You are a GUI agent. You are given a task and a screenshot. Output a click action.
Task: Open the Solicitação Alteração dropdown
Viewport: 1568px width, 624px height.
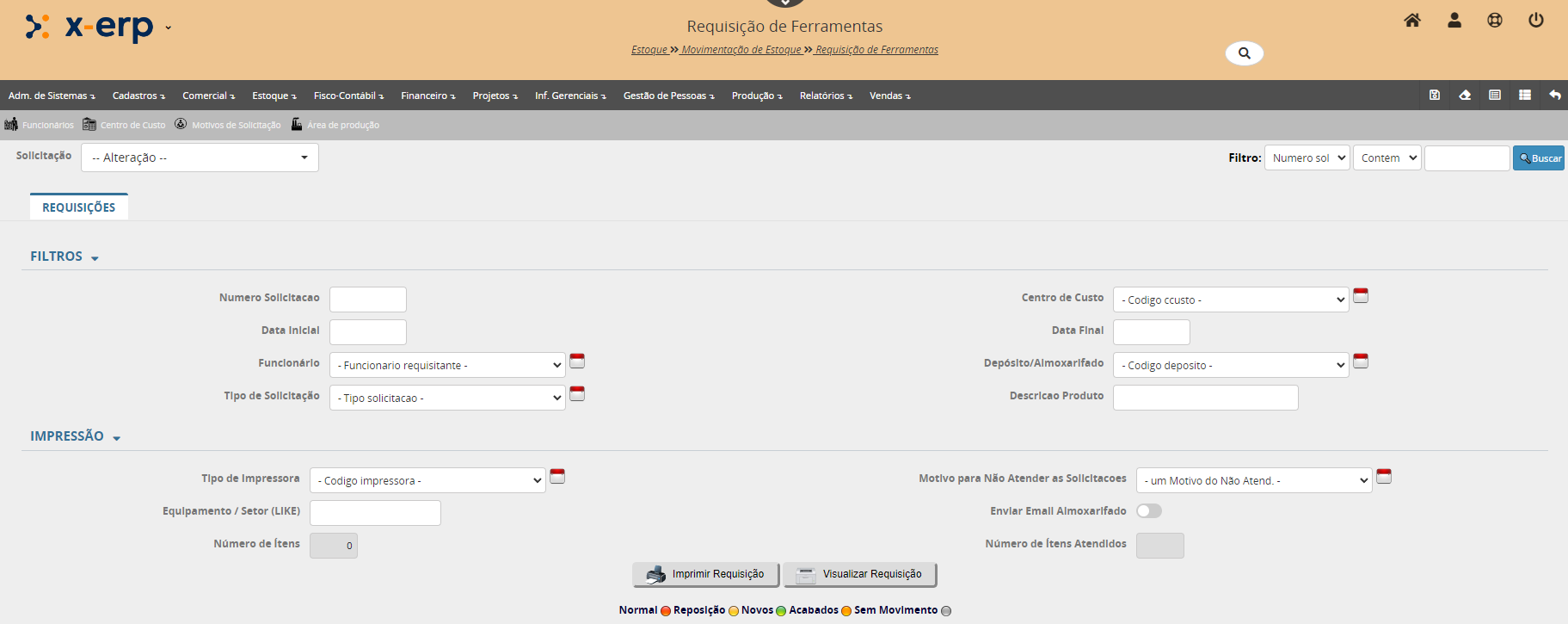pyautogui.click(x=200, y=158)
